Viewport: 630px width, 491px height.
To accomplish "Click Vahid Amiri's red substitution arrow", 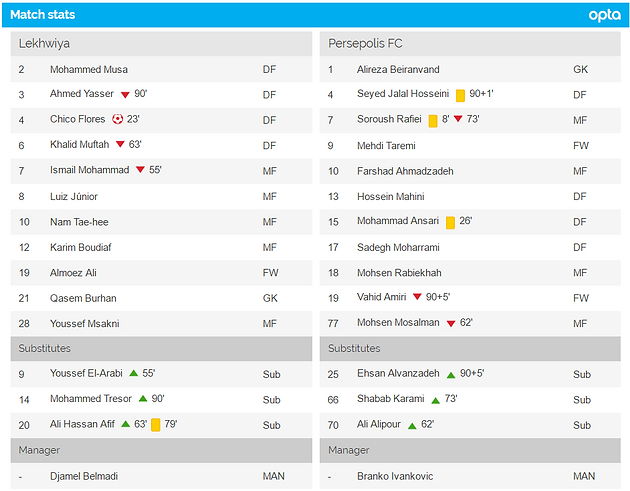I will 417,297.
